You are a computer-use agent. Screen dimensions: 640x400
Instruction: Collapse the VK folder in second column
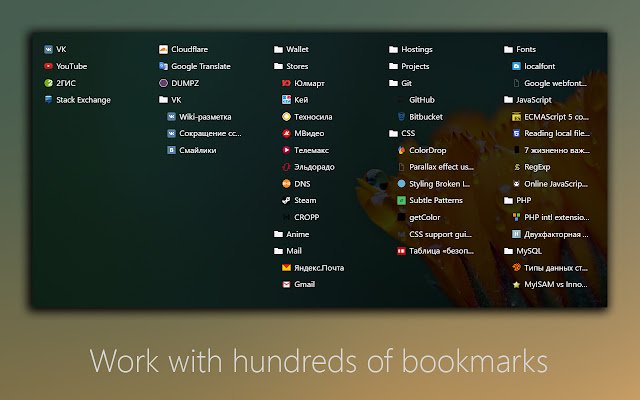170,100
